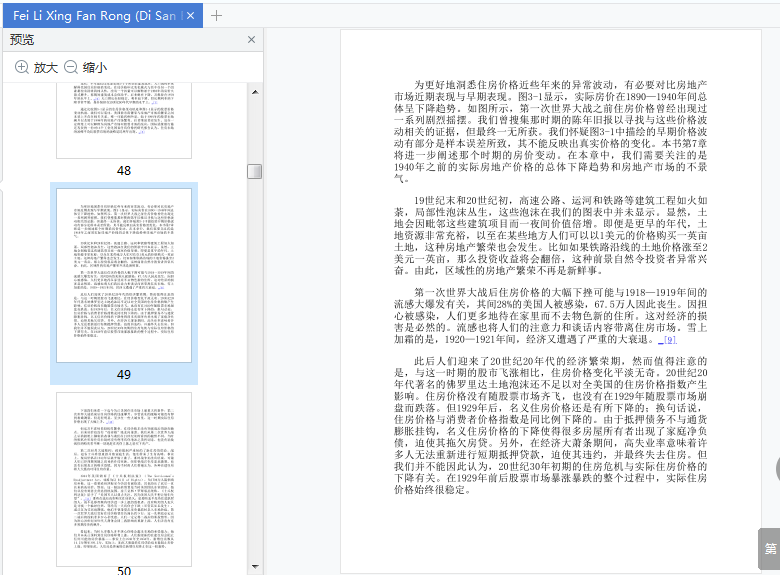Click the 缩小 text label
Image resolution: width=780 pixels, height=575 pixels.
[x=95, y=68]
